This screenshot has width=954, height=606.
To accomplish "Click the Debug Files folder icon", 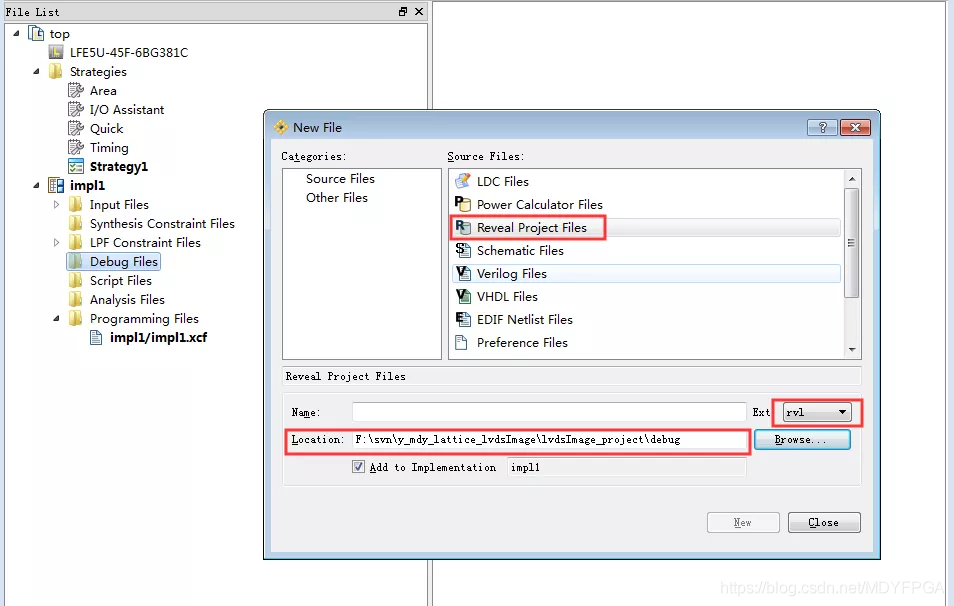I will [75, 261].
